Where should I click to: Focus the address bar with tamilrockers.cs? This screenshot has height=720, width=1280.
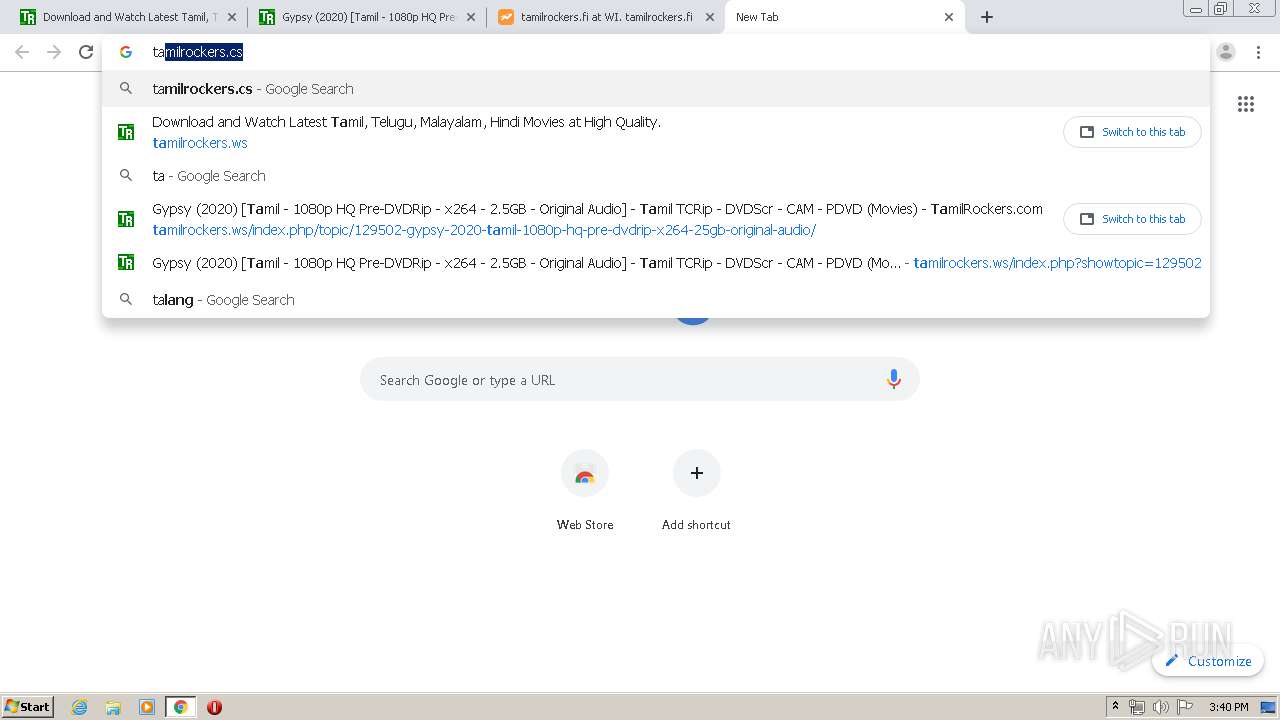655,52
